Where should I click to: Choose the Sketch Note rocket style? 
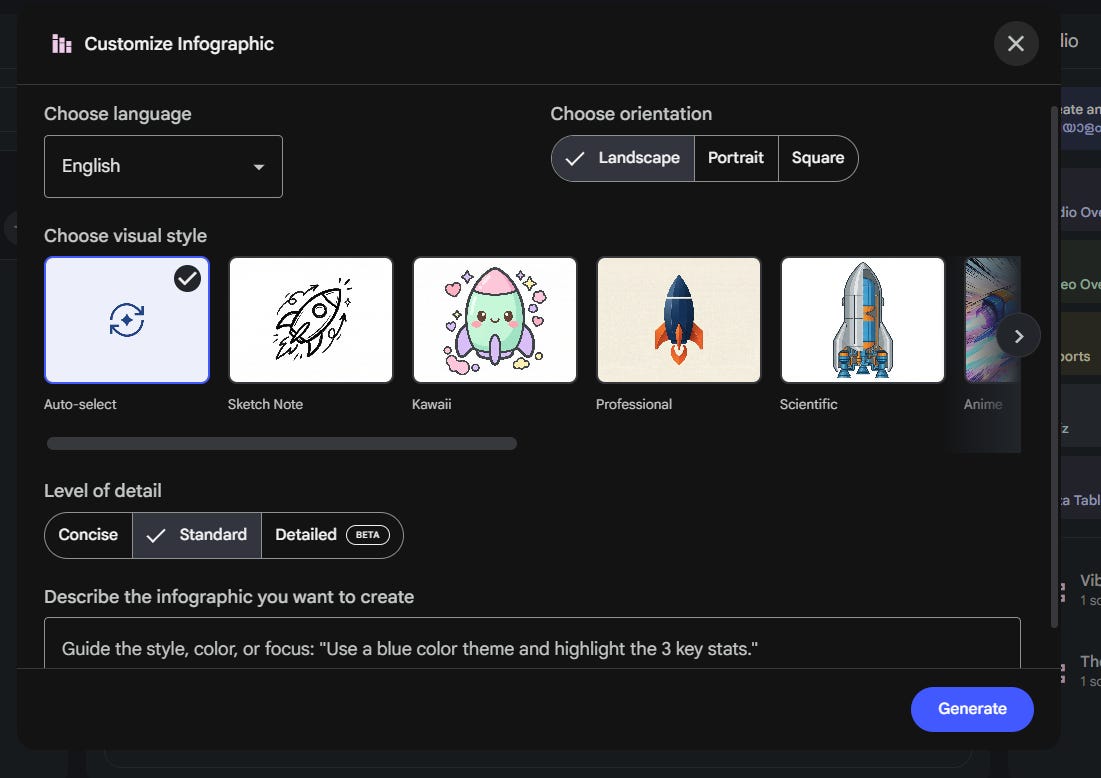[310, 320]
